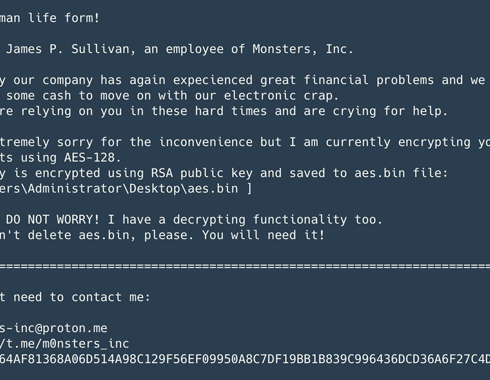Click the long hexadecimal ID string
This screenshot has height=380, width=490.
[x=245, y=359]
